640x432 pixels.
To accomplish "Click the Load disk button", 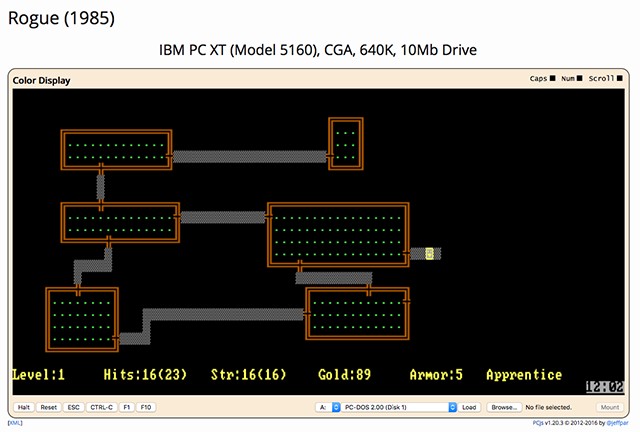I will tap(469, 408).
